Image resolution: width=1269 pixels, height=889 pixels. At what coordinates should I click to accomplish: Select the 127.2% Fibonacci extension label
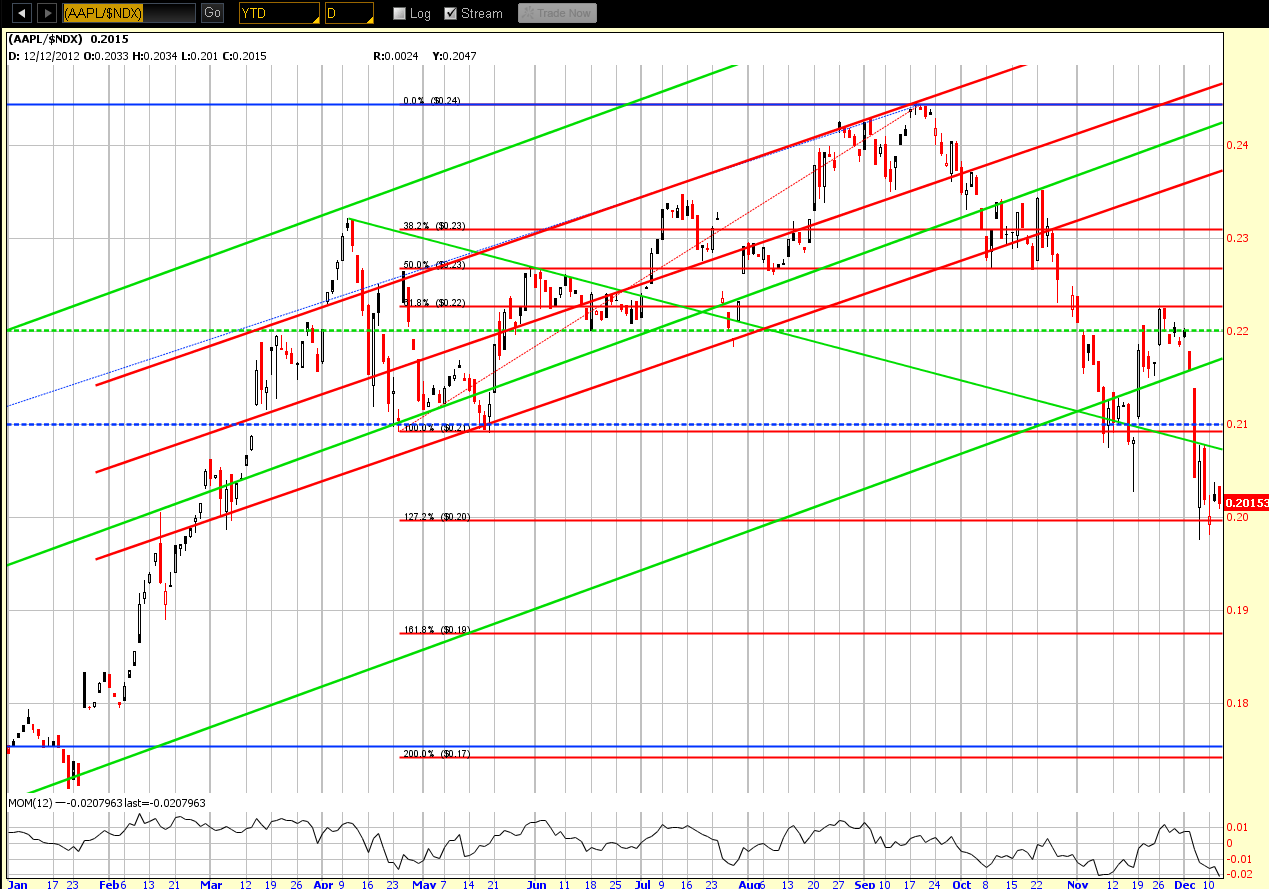click(436, 517)
